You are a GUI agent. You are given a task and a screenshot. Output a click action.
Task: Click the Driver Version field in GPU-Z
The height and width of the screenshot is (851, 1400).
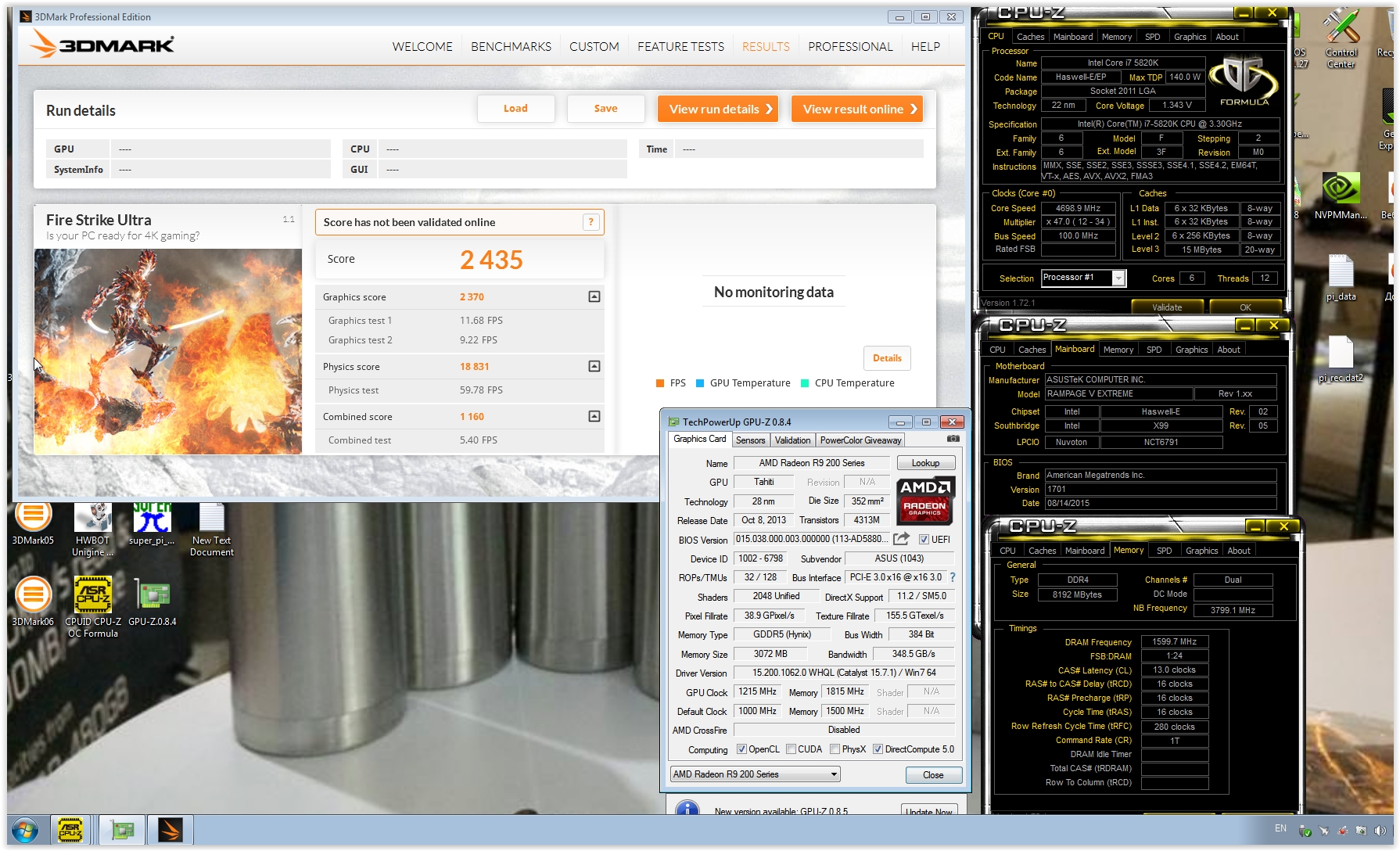[x=843, y=673]
